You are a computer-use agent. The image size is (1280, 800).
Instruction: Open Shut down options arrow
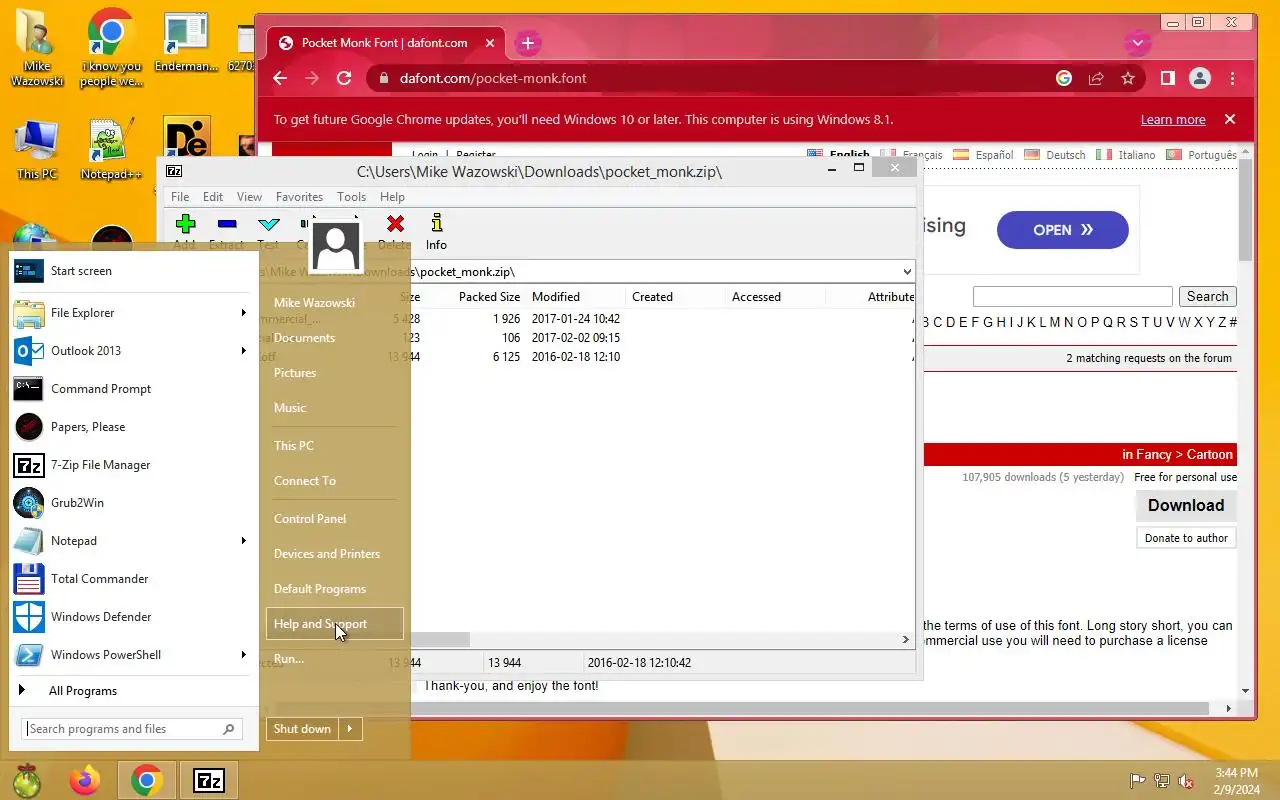coord(350,729)
